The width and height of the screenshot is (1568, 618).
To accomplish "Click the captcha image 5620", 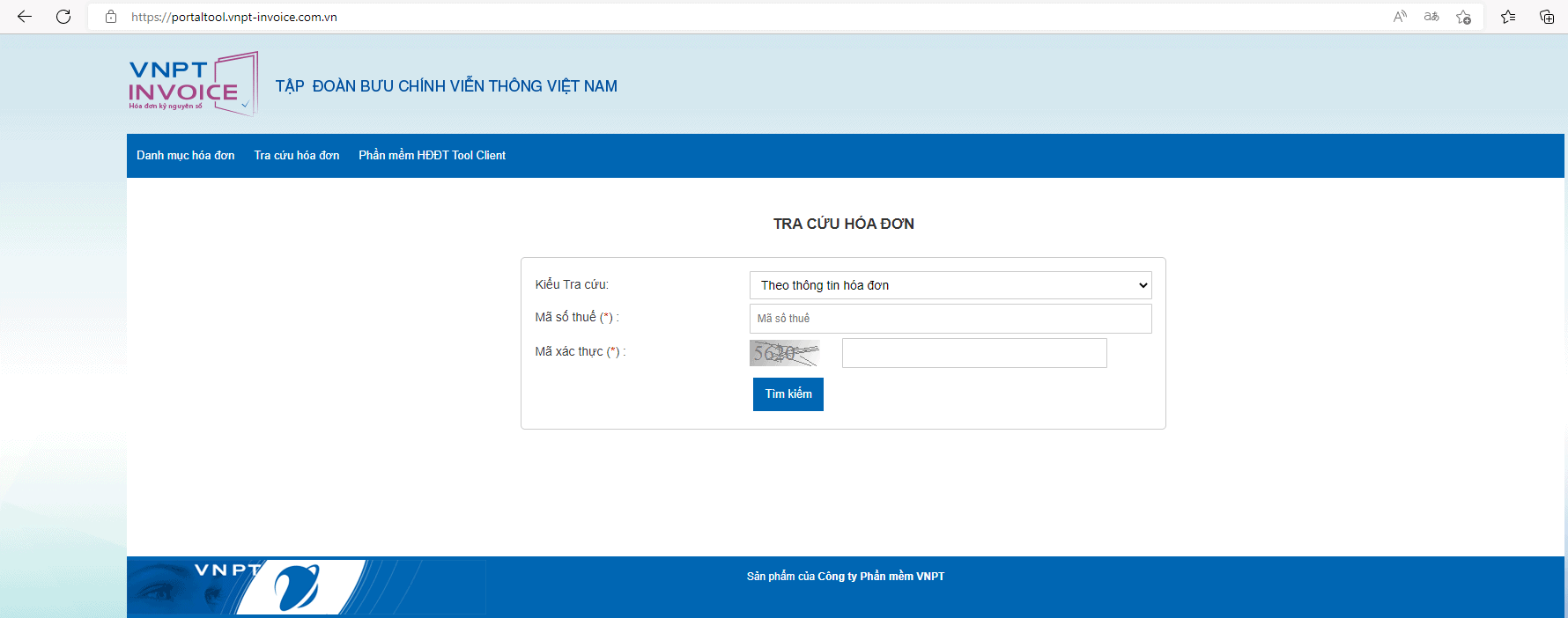I will coord(784,353).
